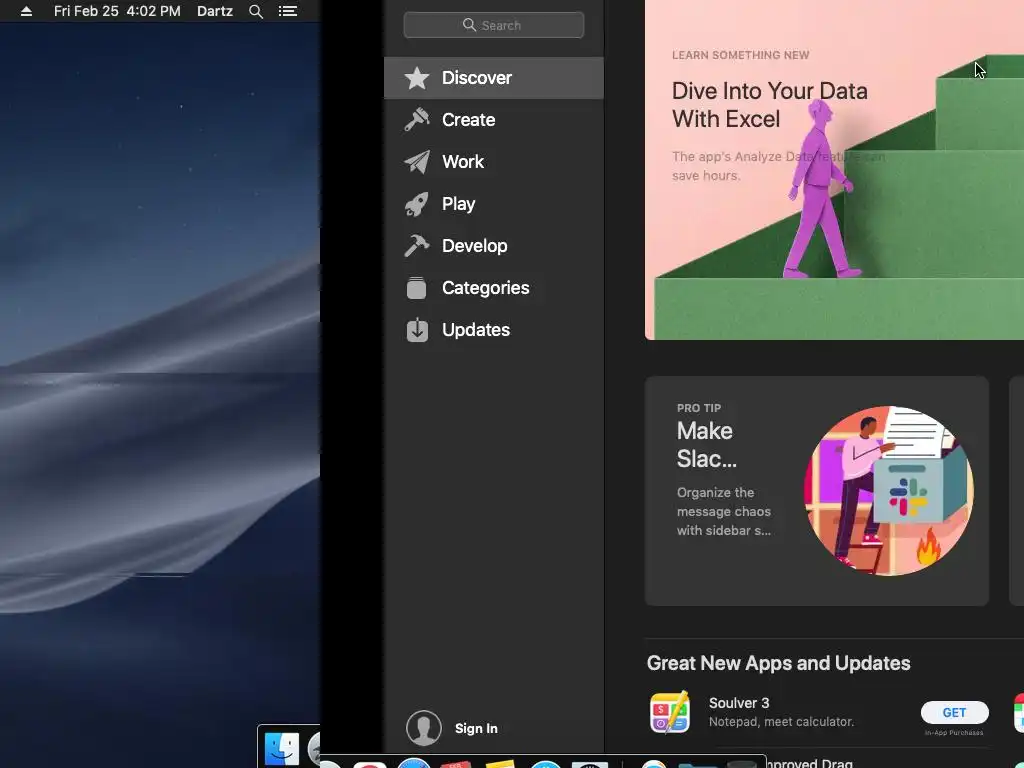Select Discover in the sidebar
This screenshot has height=768, width=1024.
pos(494,78)
